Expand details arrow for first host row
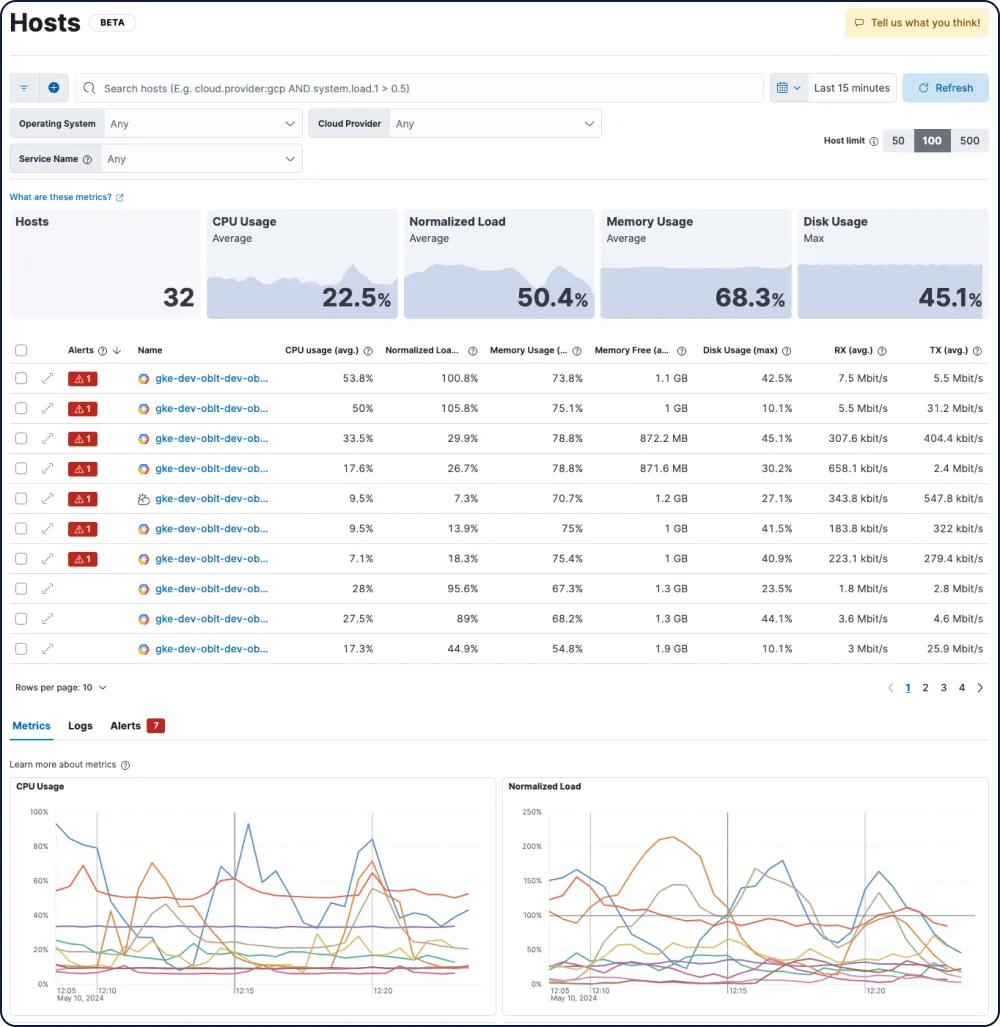Screen dimensions: 1000x1027 click(x=47, y=379)
